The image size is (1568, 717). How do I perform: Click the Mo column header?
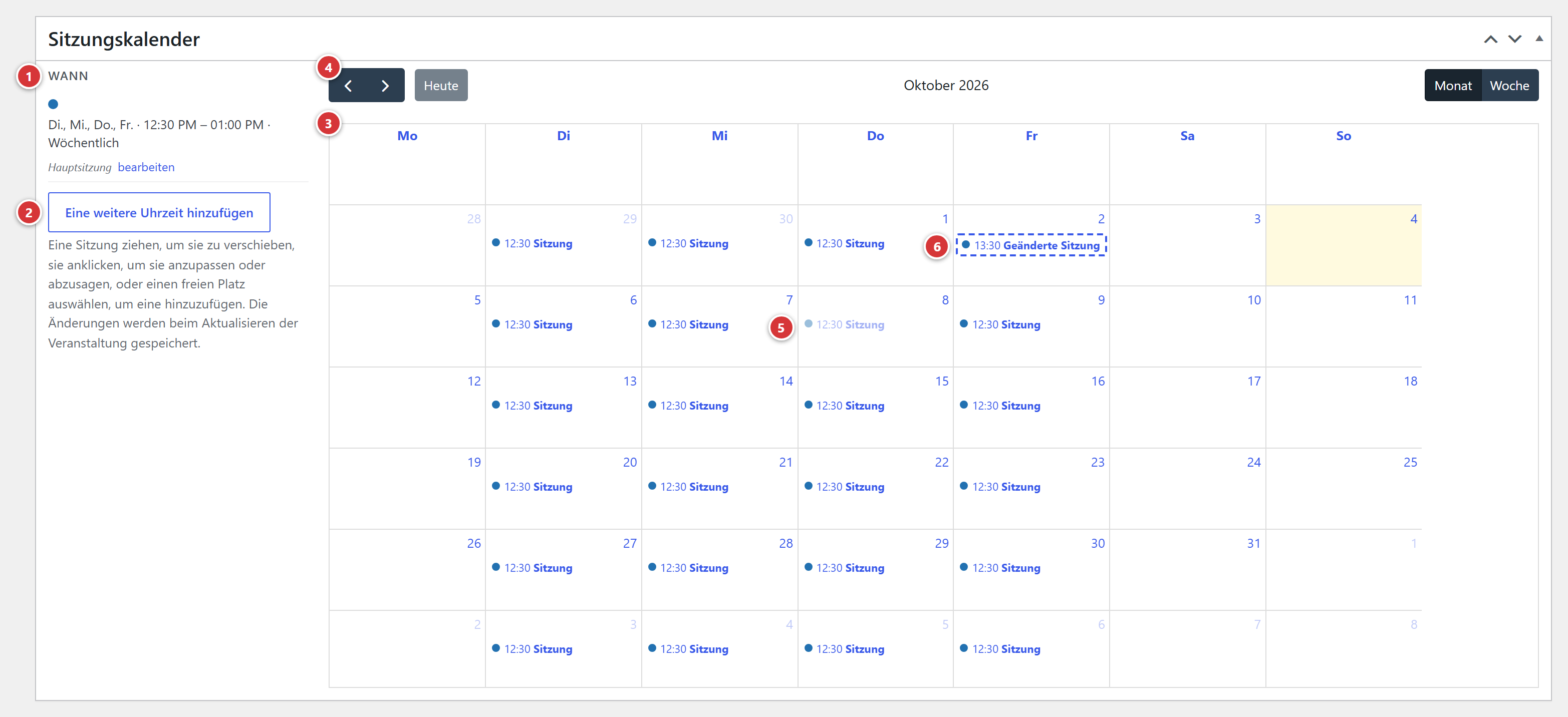pyautogui.click(x=407, y=136)
